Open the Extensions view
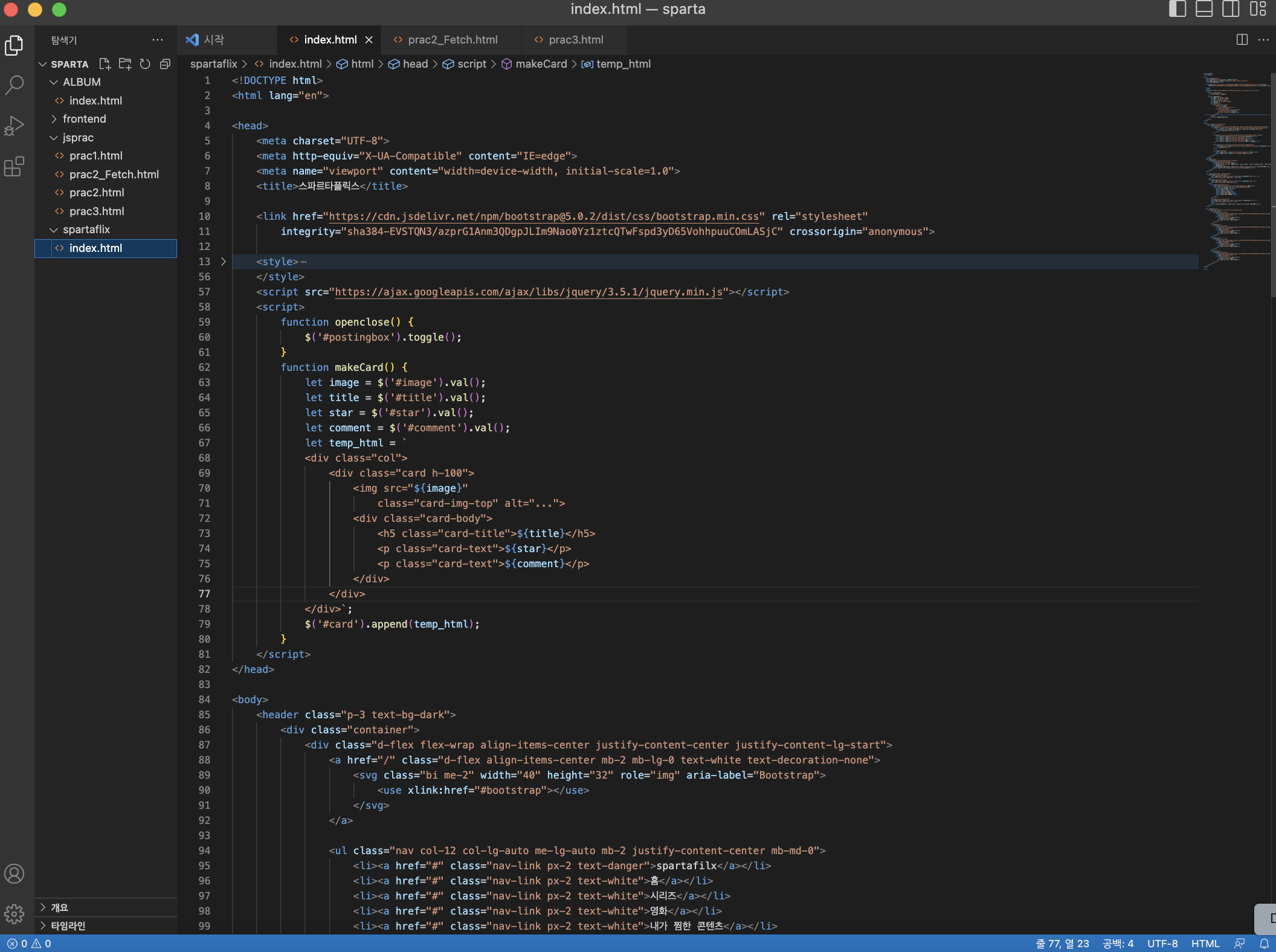The width and height of the screenshot is (1276, 952). click(14, 166)
